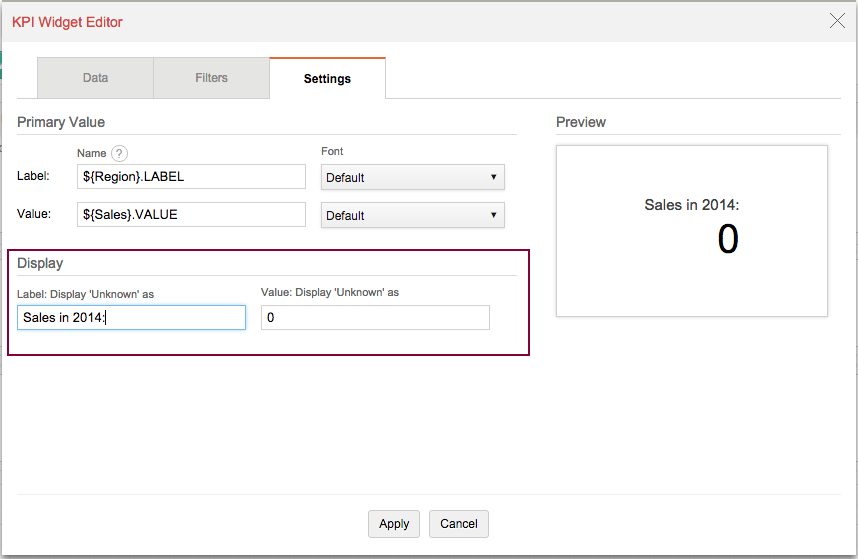Open the Label font dropdown
The height and width of the screenshot is (559, 858).
click(x=412, y=178)
